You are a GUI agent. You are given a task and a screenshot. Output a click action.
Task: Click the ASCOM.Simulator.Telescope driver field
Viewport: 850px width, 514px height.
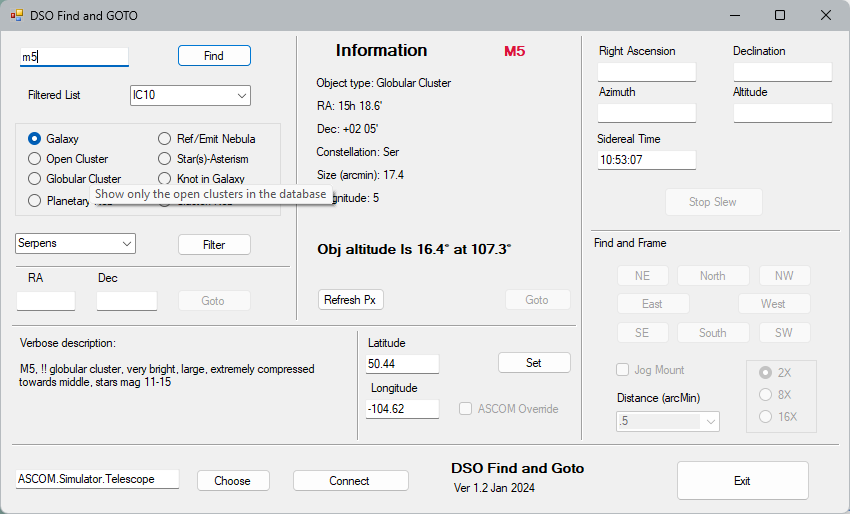click(97, 479)
